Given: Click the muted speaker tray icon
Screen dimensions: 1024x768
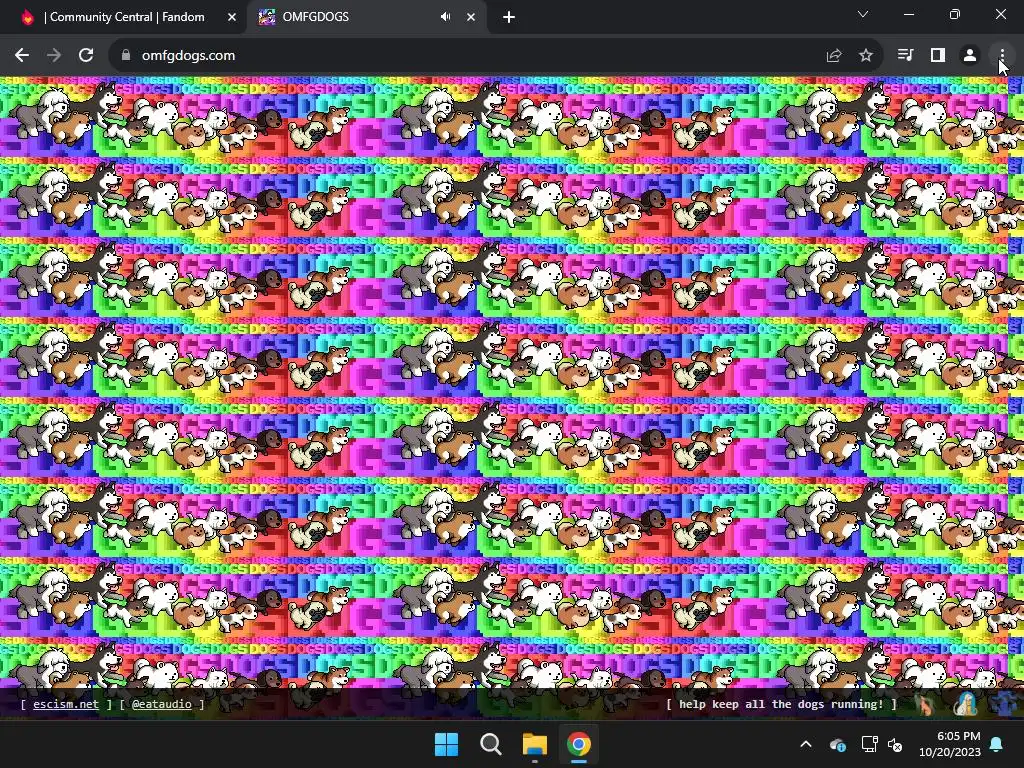Looking at the screenshot, I should point(895,744).
